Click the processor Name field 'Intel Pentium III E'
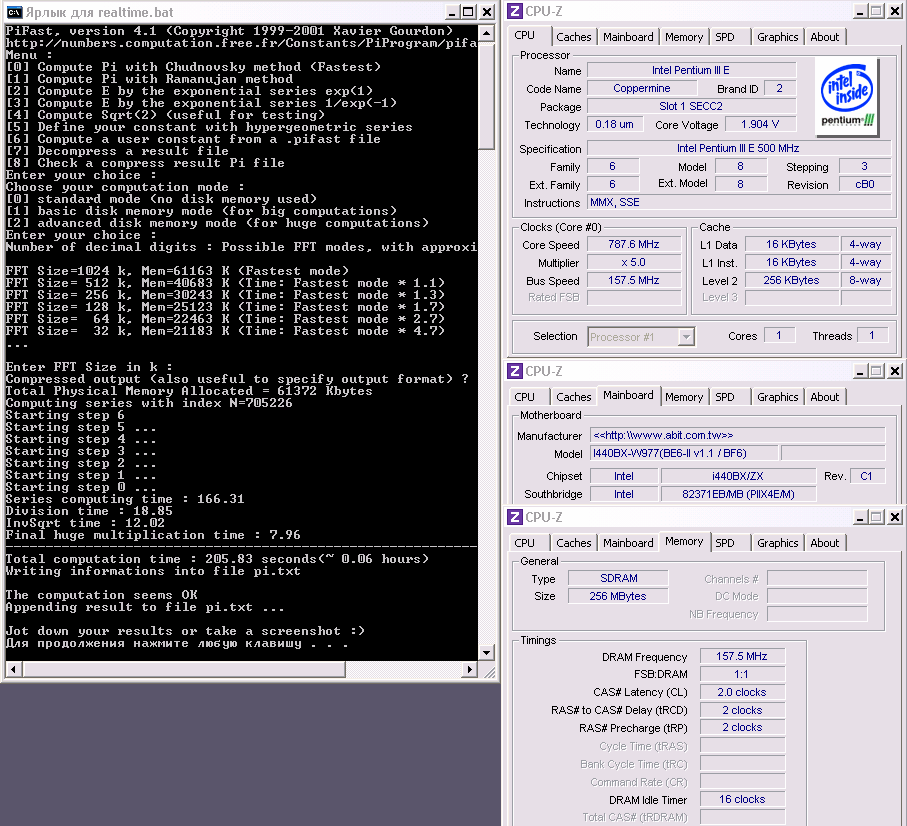Screen dimensions: 907x826 coord(691,71)
